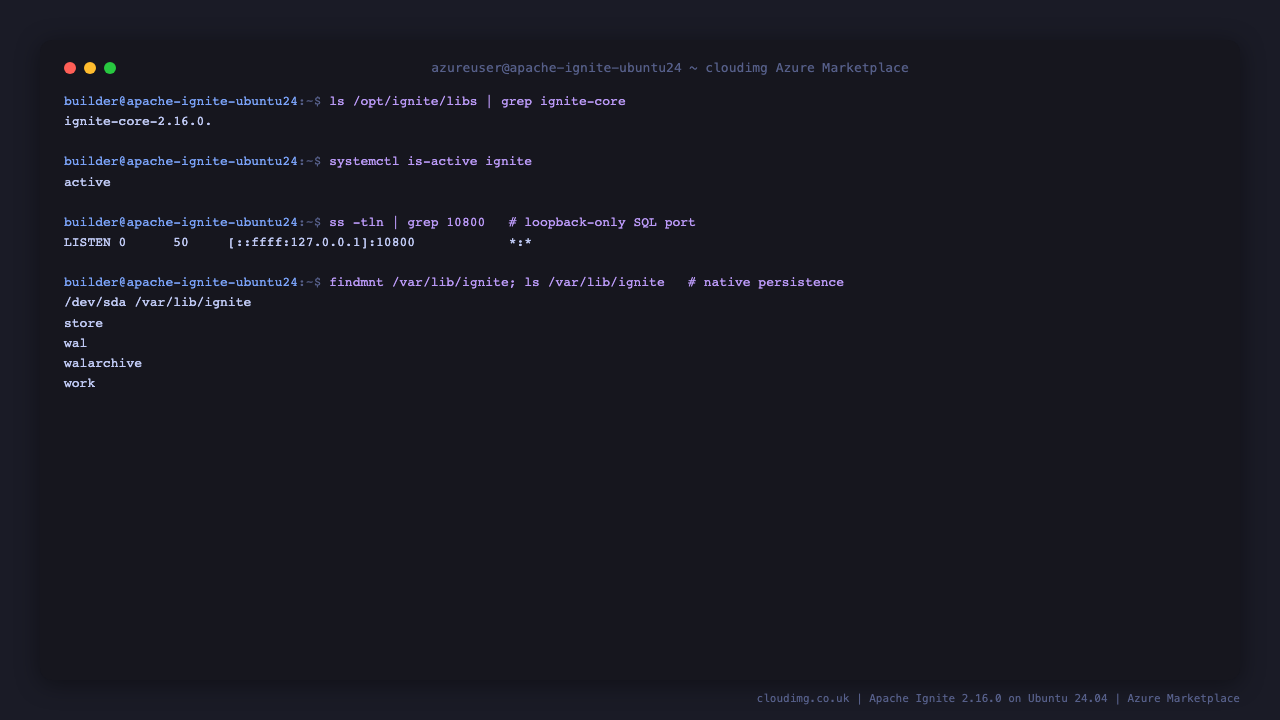Click the '*:*' peer address value
Viewport: 1280px width, 720px height.
pos(520,243)
